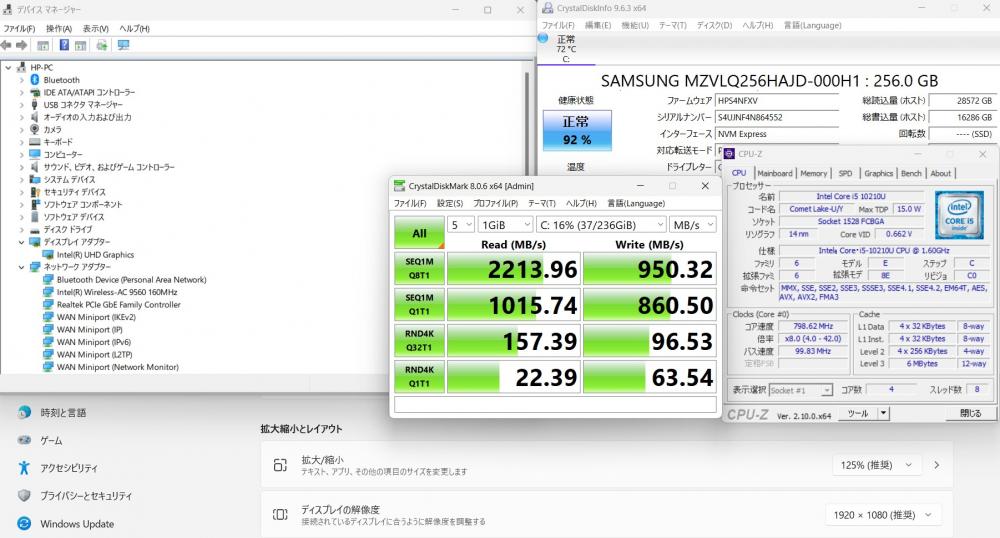Open the Theme menu in CrystalDiskInfo
Viewport: 1000px width, 538px height.
(x=672, y=25)
